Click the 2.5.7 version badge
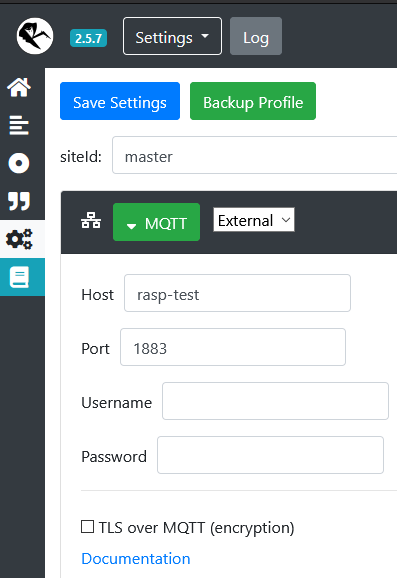This screenshot has height=578, width=397. (88, 38)
